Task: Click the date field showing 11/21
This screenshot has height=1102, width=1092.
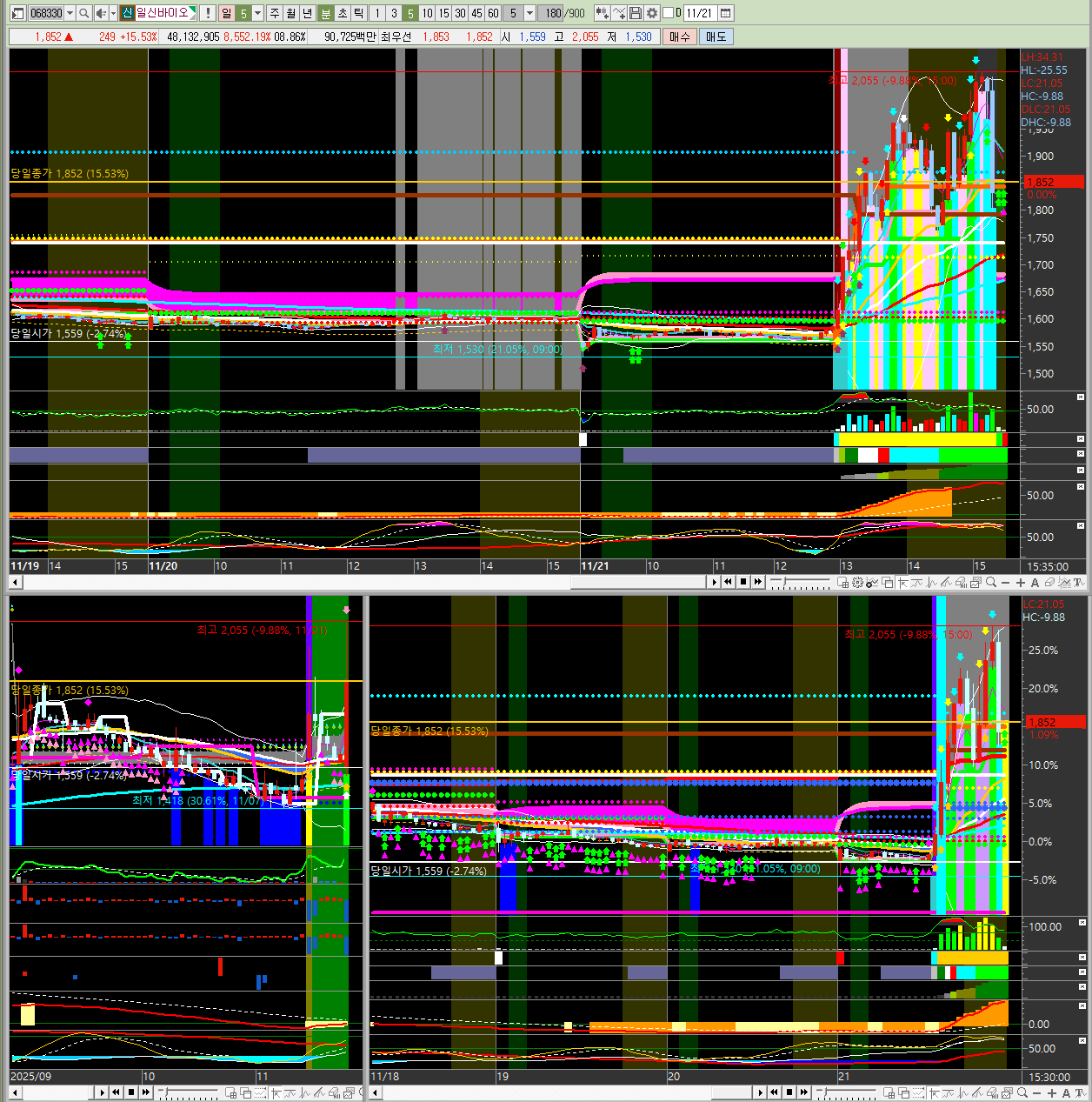Action: [699, 13]
